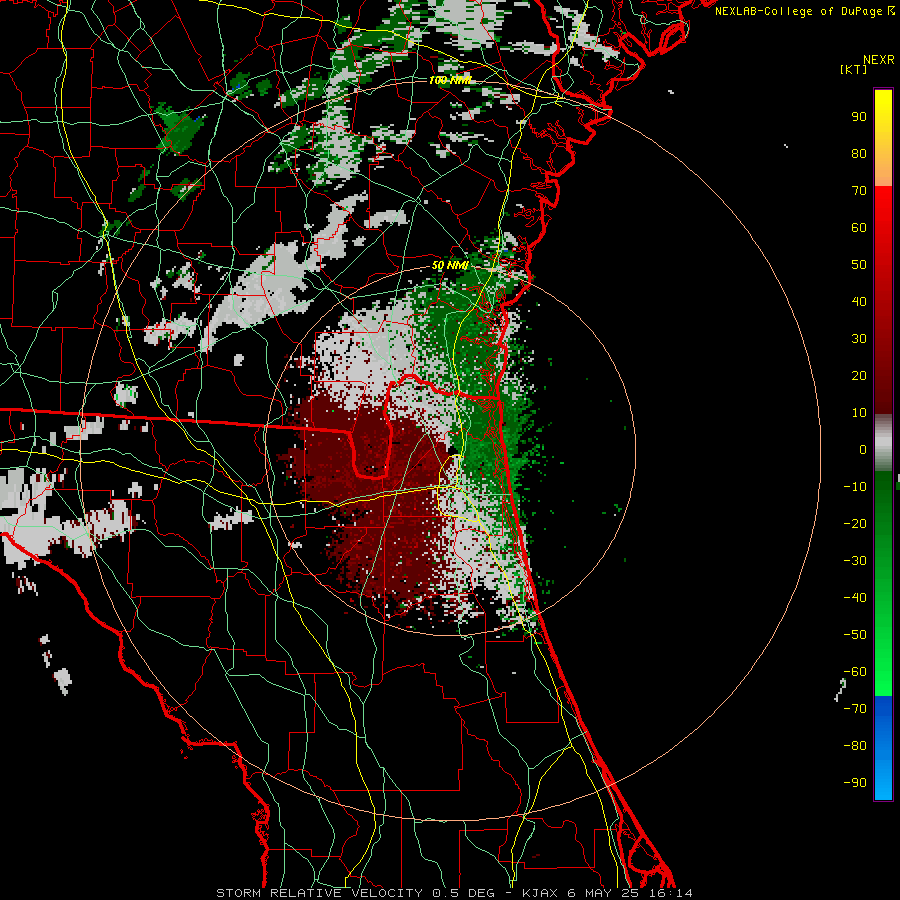Select the 100 NMI range ring label

pos(450,80)
